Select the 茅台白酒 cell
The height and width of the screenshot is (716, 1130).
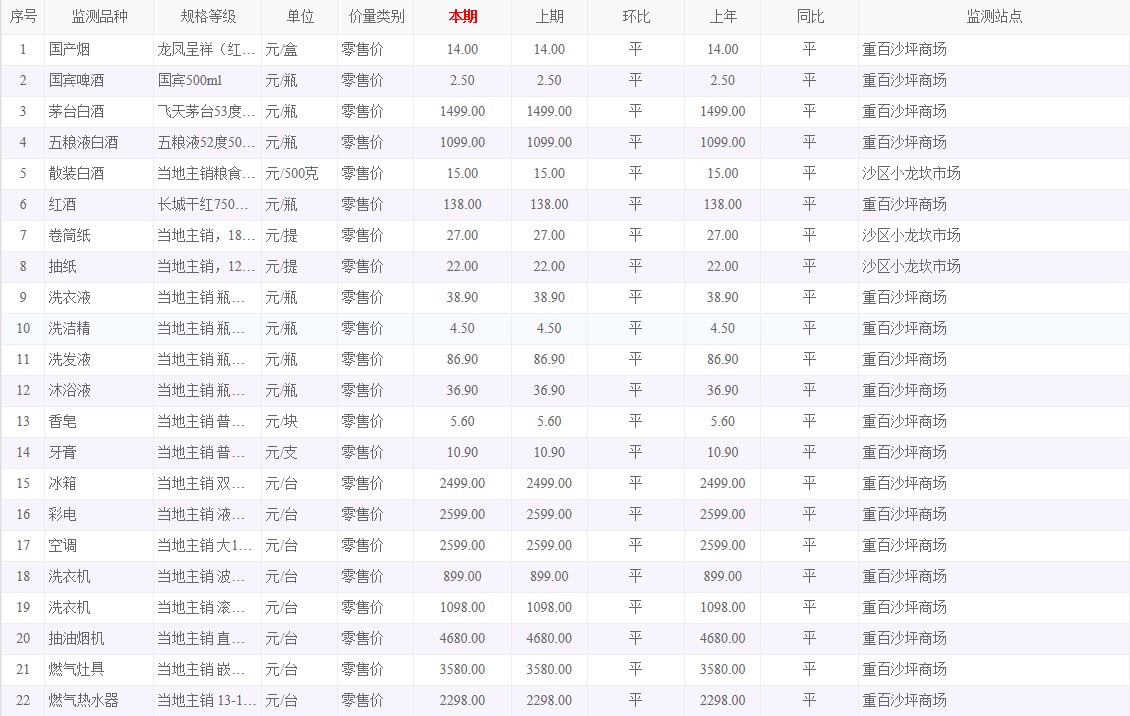pos(76,112)
